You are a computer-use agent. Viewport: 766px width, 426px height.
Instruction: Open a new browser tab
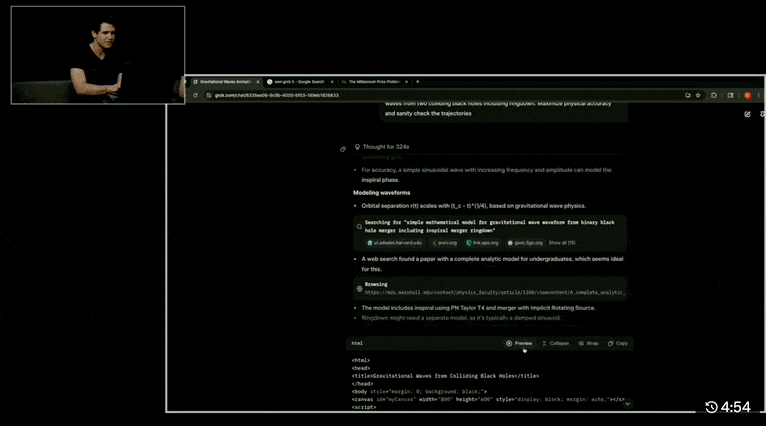tap(418, 81)
